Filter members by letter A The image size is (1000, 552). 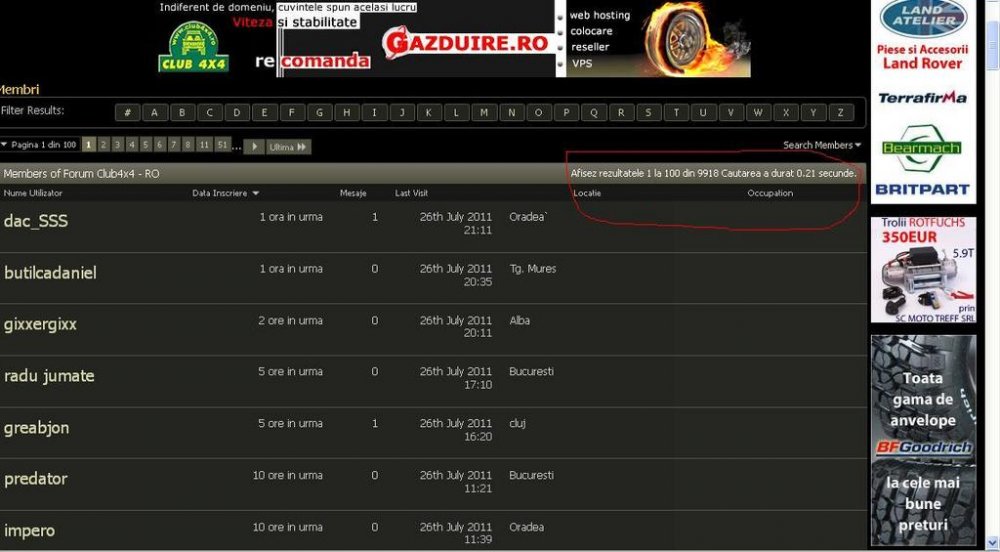pos(155,113)
